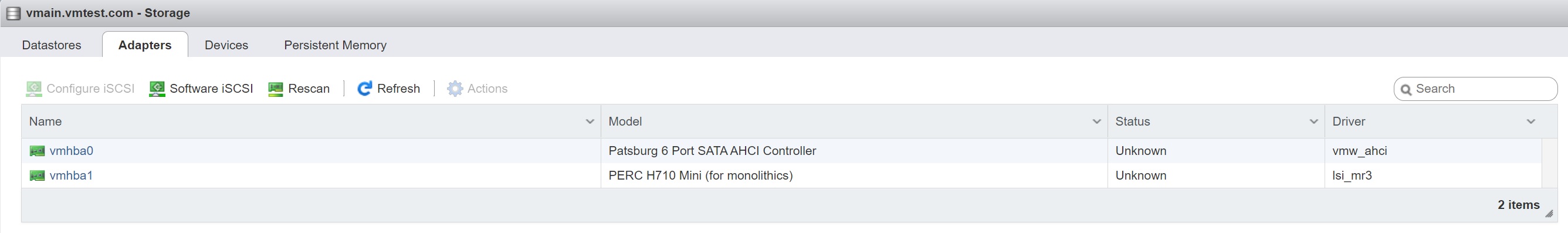Open the Status column dropdown chevron
This screenshot has height=233, width=1568.
coord(1313,121)
